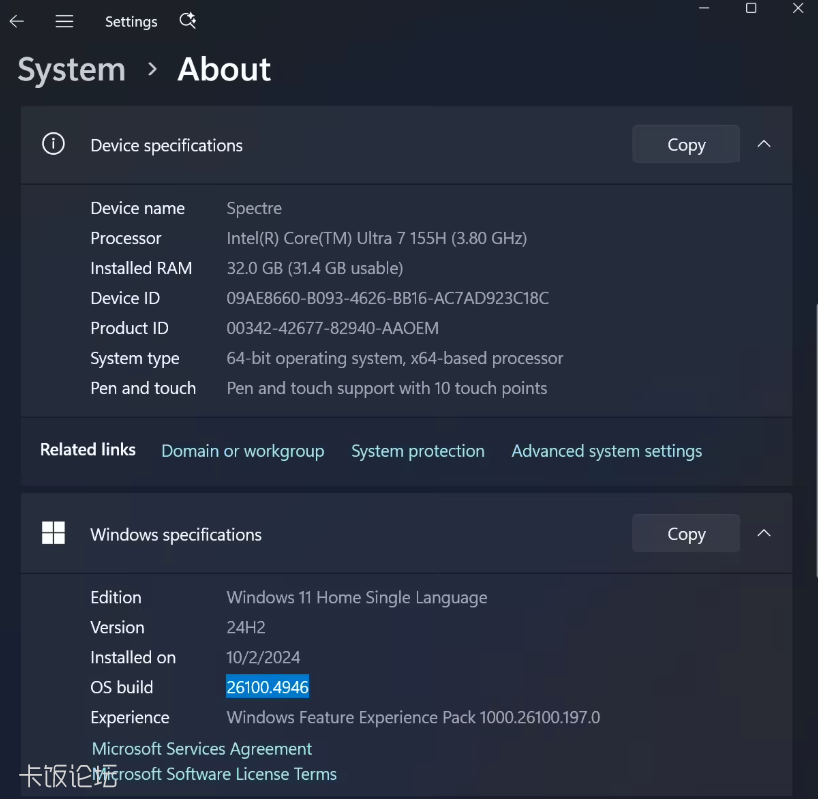Open the System protection link

pos(418,451)
